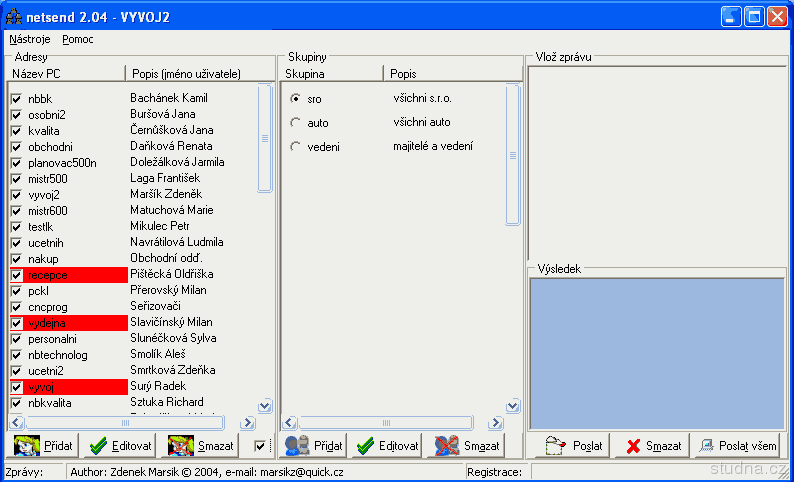Clear the message with the red X Smazat button
The height and width of the screenshot is (482, 794).
click(653, 446)
